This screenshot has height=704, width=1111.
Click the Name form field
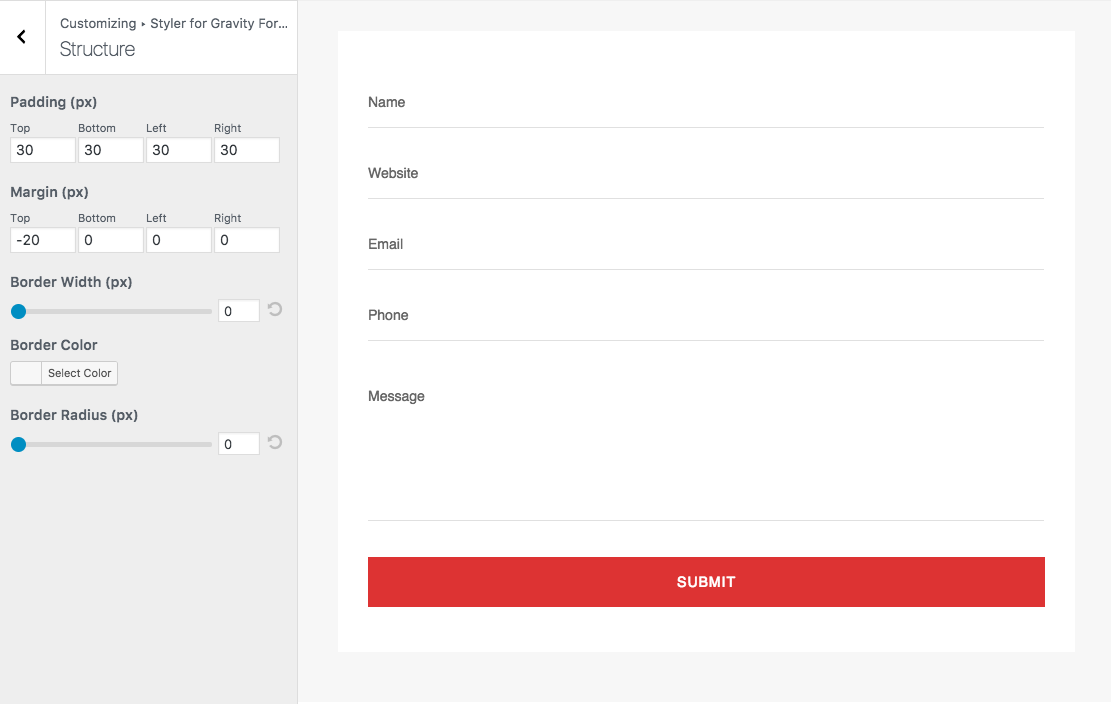tap(706, 103)
